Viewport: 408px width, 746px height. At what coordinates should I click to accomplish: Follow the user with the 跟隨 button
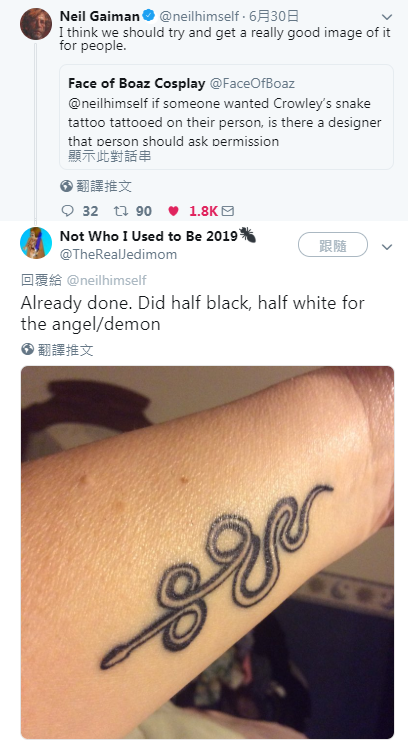[333, 245]
